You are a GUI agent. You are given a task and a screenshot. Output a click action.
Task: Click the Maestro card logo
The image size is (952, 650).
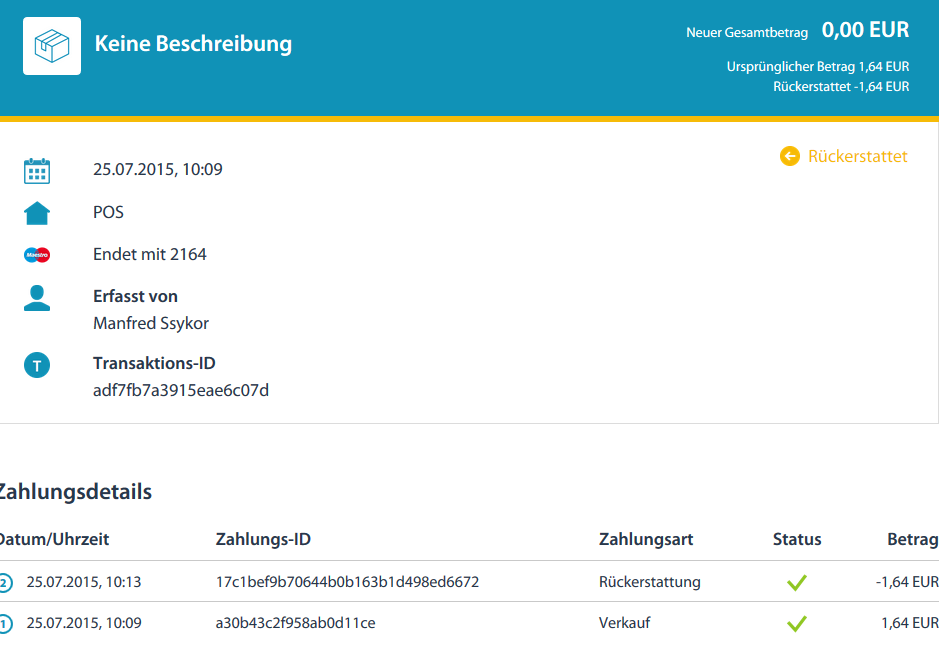point(37,255)
